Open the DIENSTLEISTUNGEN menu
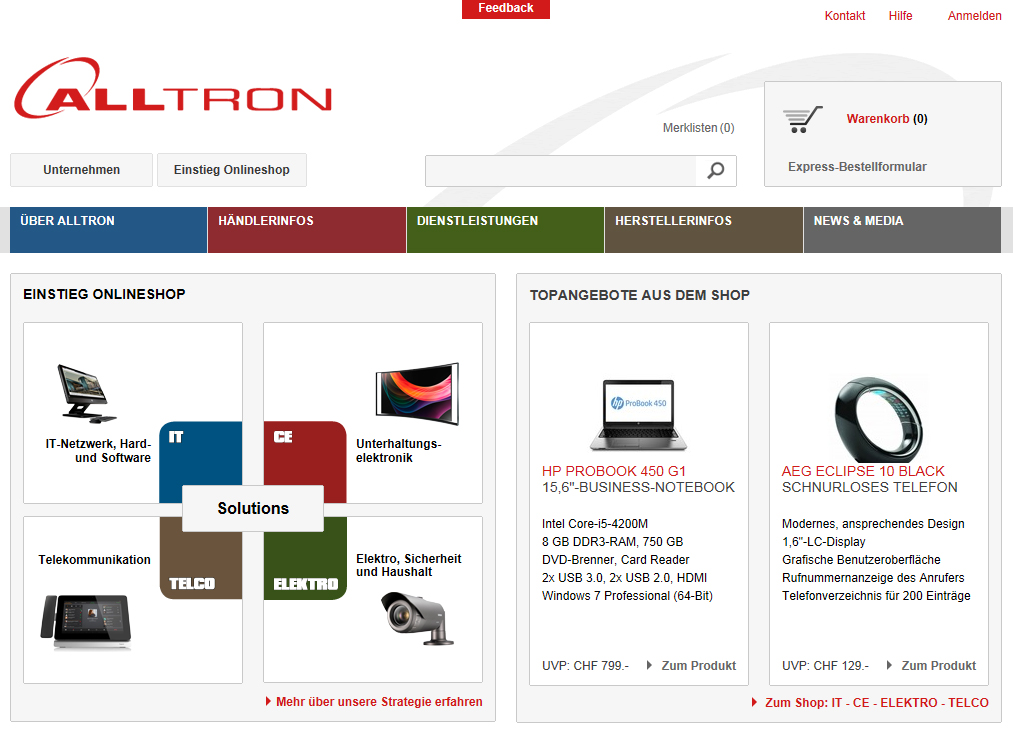This screenshot has width=1013, height=734. pyautogui.click(x=505, y=229)
